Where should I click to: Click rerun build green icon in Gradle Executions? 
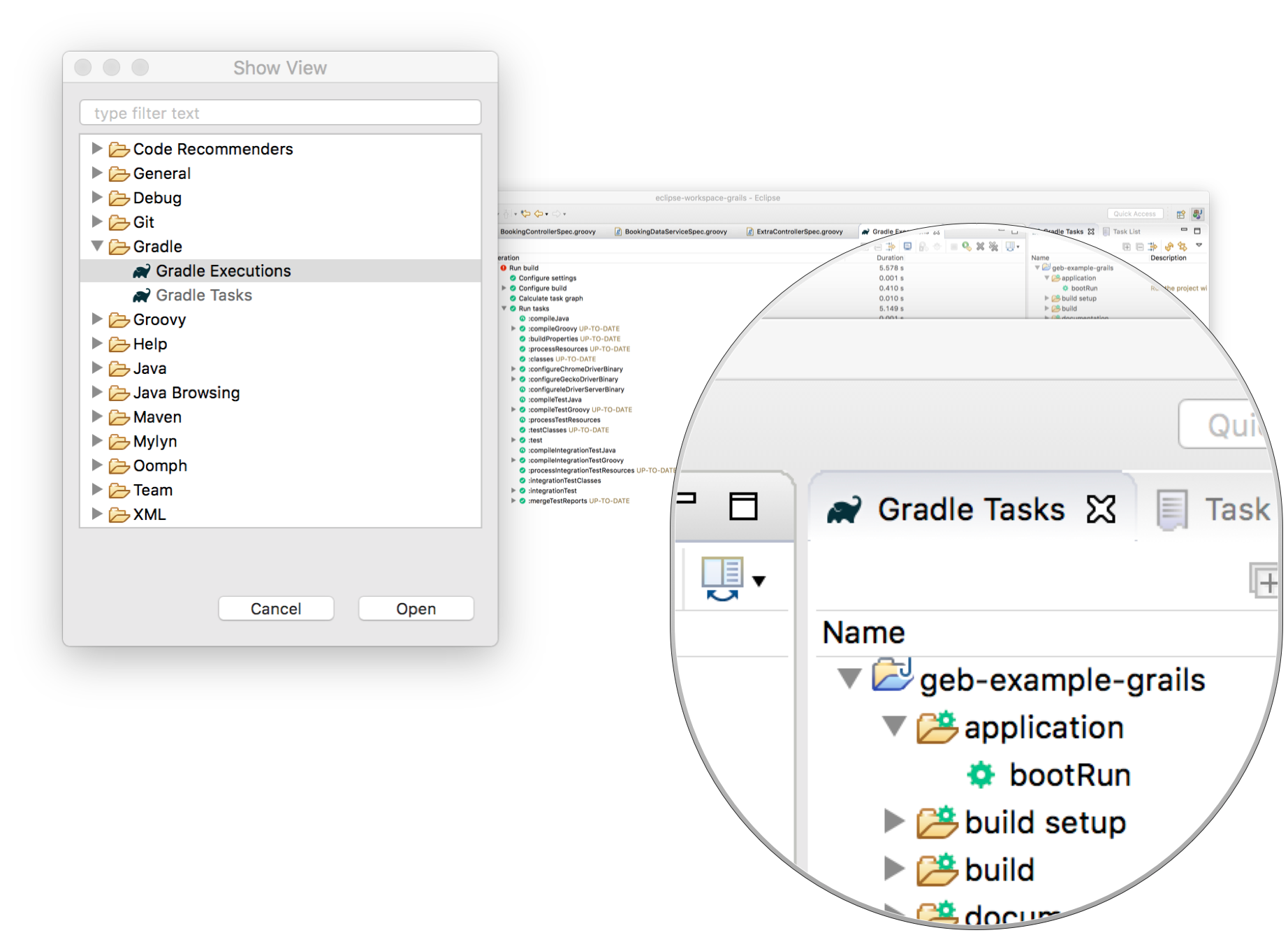coord(967,246)
